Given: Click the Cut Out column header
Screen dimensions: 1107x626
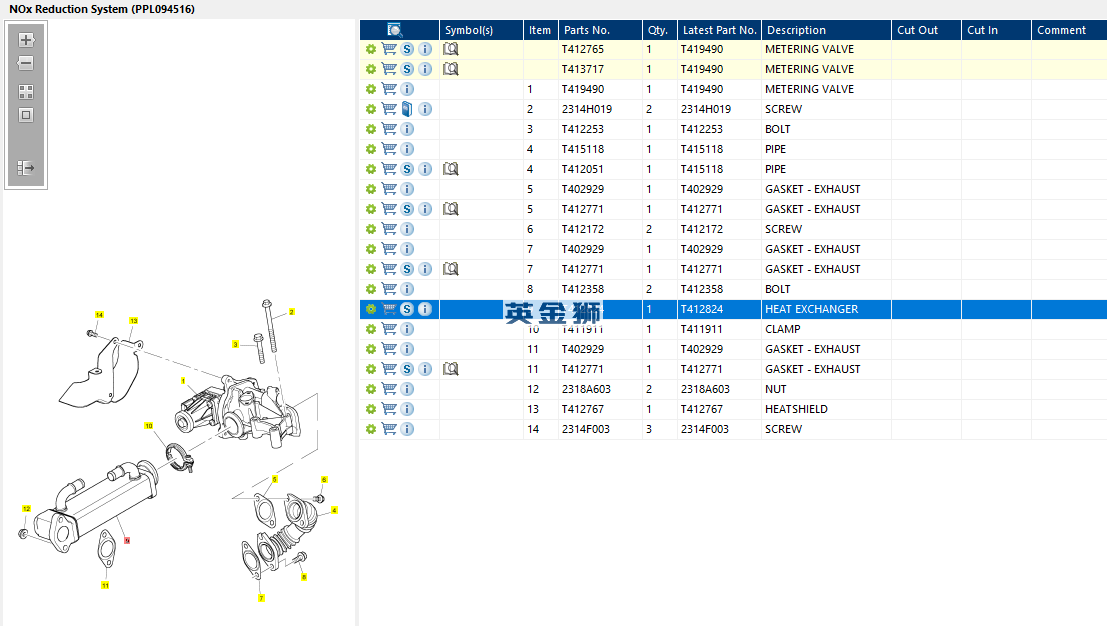Looking at the screenshot, I should [x=926, y=30].
